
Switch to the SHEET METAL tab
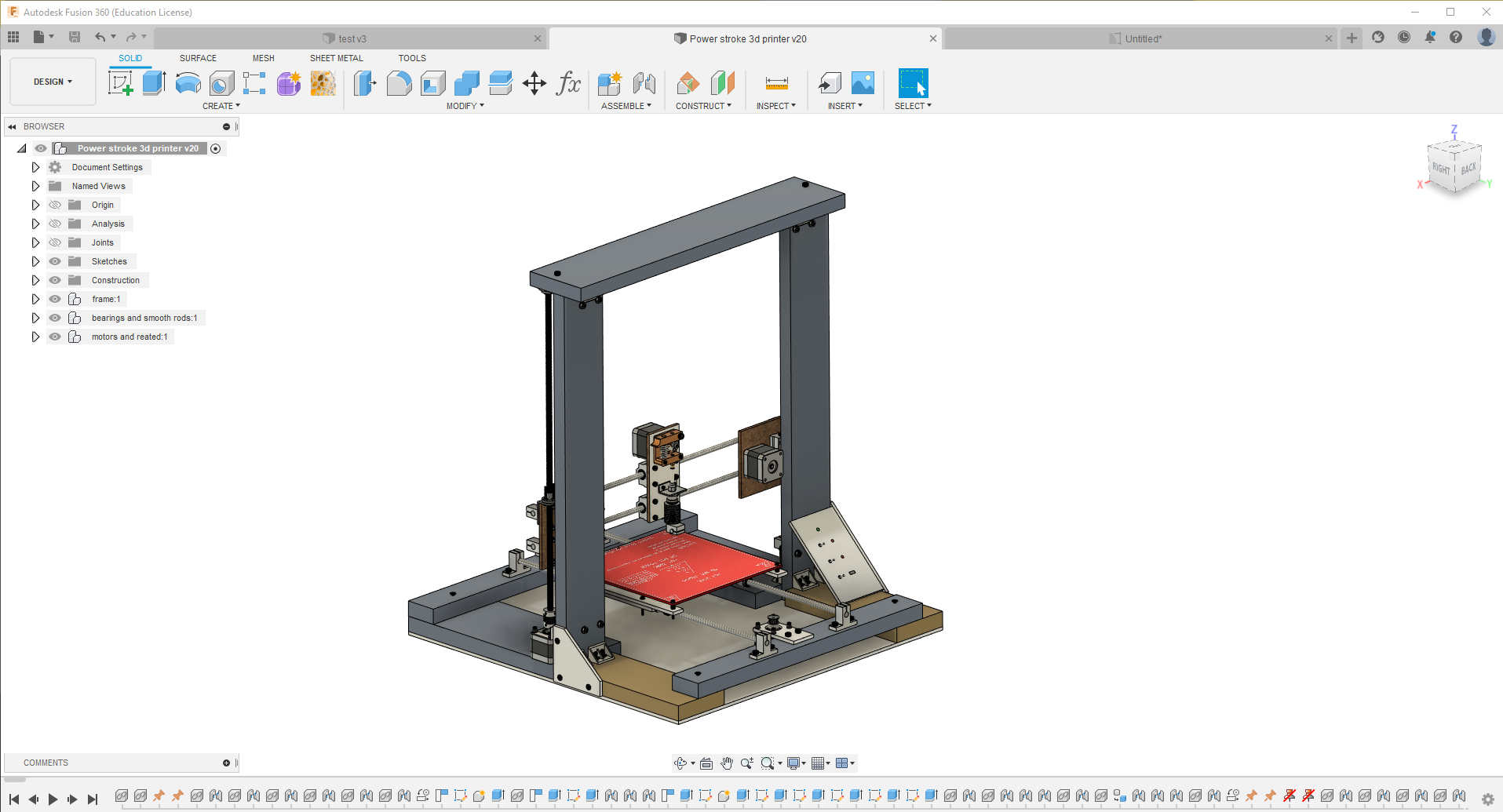[x=337, y=58]
